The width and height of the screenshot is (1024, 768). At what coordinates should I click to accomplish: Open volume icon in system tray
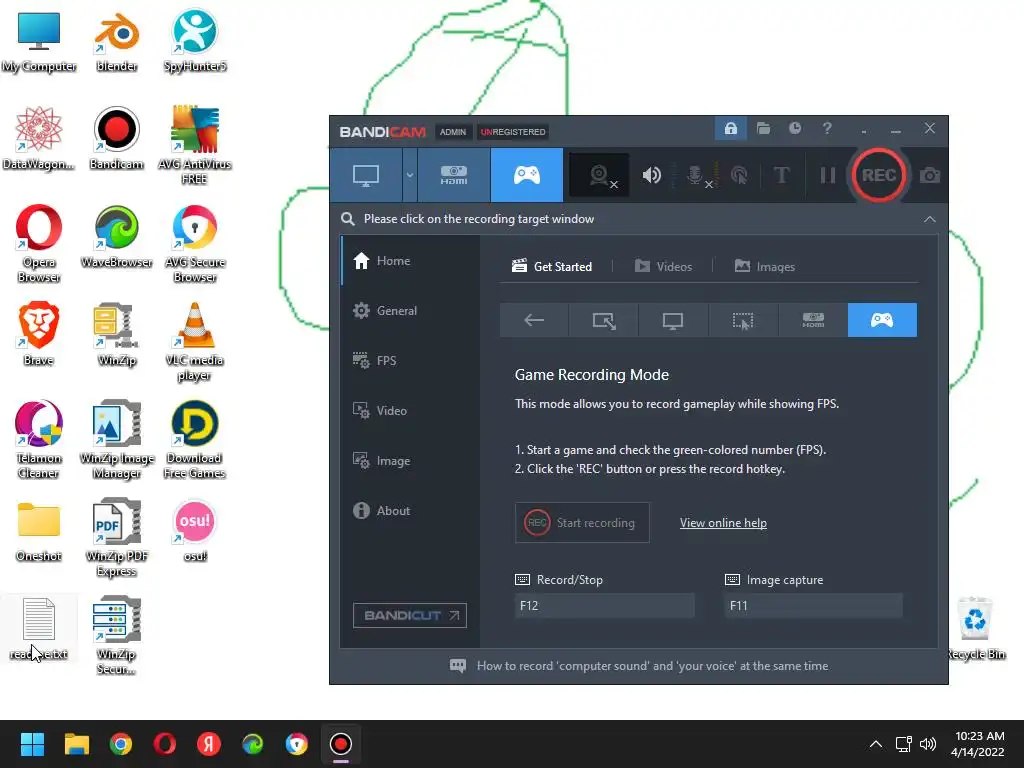click(927, 744)
